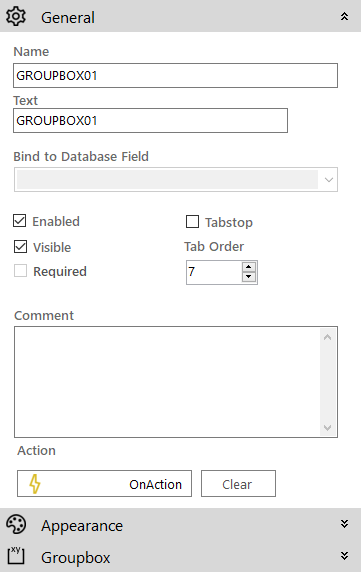The height and width of the screenshot is (572, 361).
Task: Collapse the General section chevron
Action: (344, 16)
